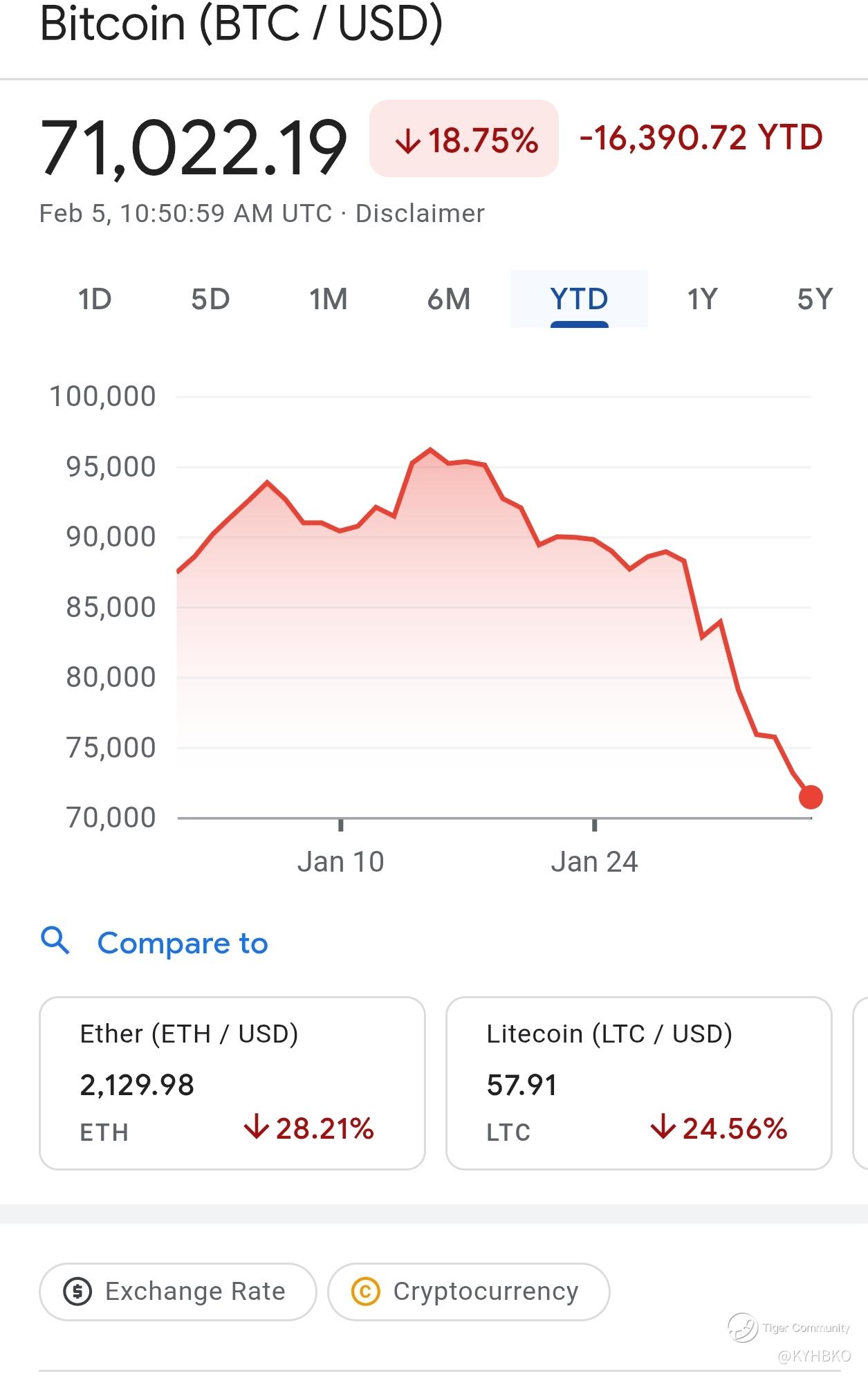
Task: Tap the dollar icon on Exchange Rate chip
Action: pyautogui.click(x=77, y=1291)
